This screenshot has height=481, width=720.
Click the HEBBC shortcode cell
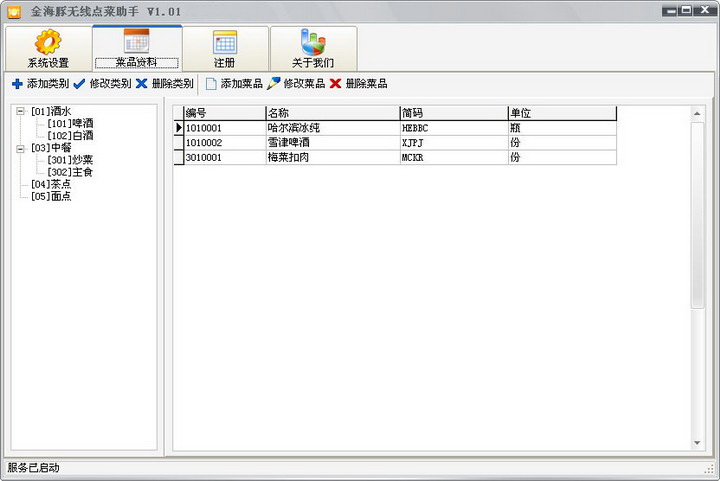coord(454,128)
